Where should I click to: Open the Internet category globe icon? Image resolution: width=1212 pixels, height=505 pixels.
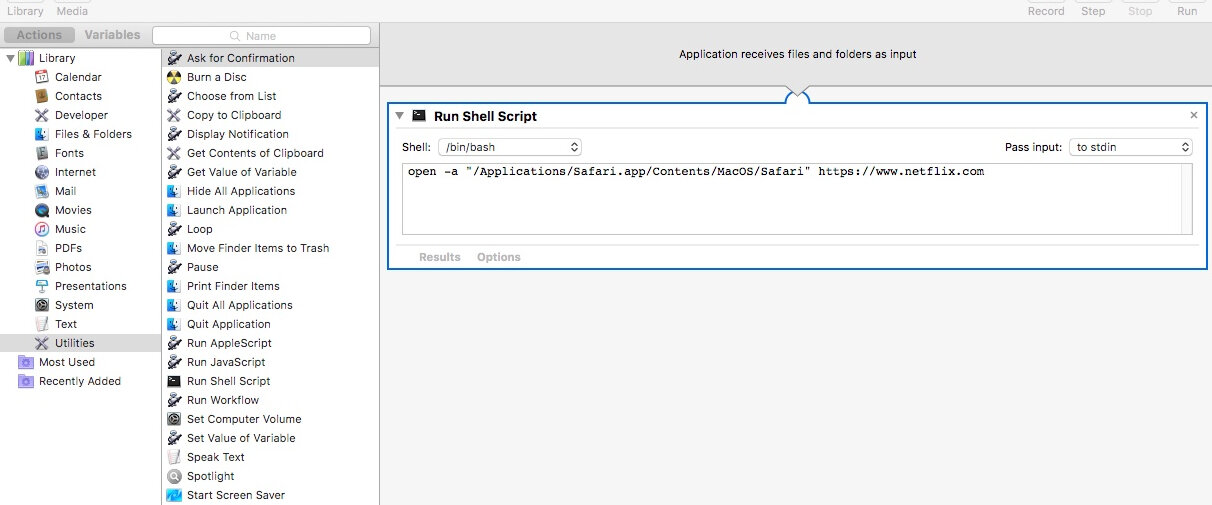[x=42, y=172]
